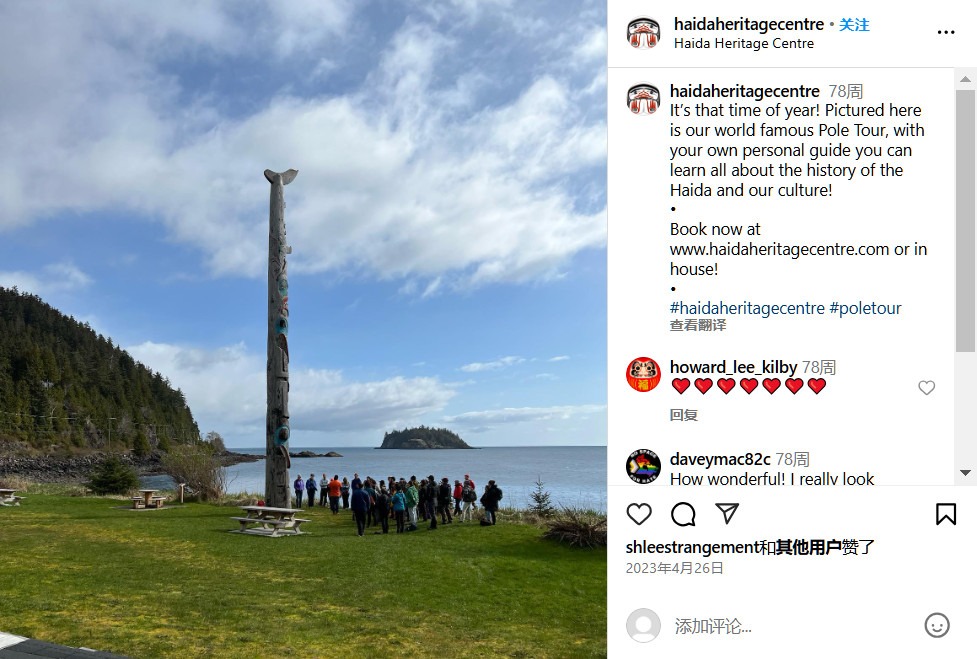Expand caption translation via 查看翻译

tap(698, 325)
